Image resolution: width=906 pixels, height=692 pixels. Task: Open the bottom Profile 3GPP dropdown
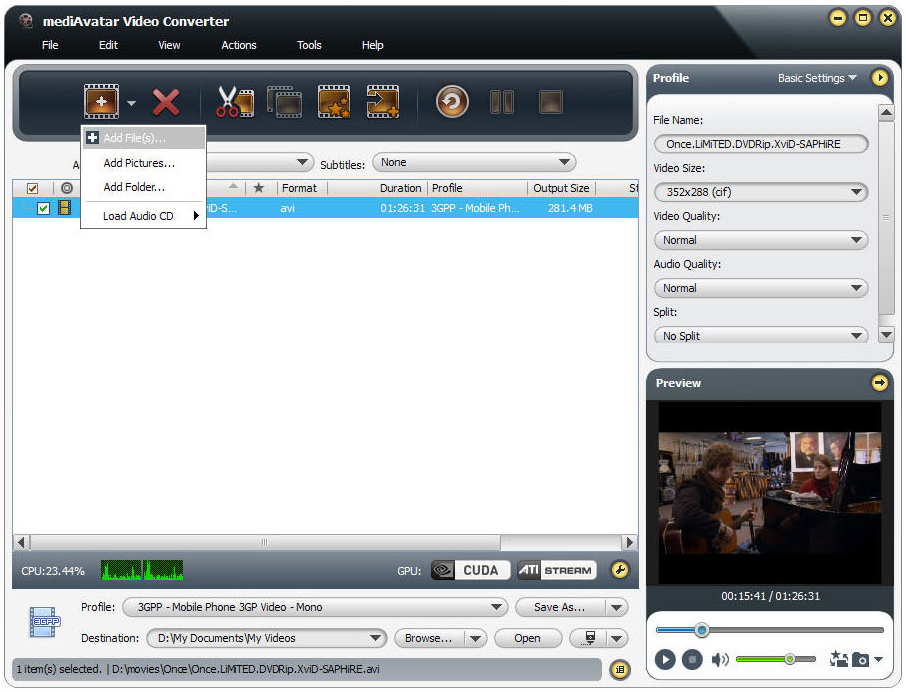point(315,607)
